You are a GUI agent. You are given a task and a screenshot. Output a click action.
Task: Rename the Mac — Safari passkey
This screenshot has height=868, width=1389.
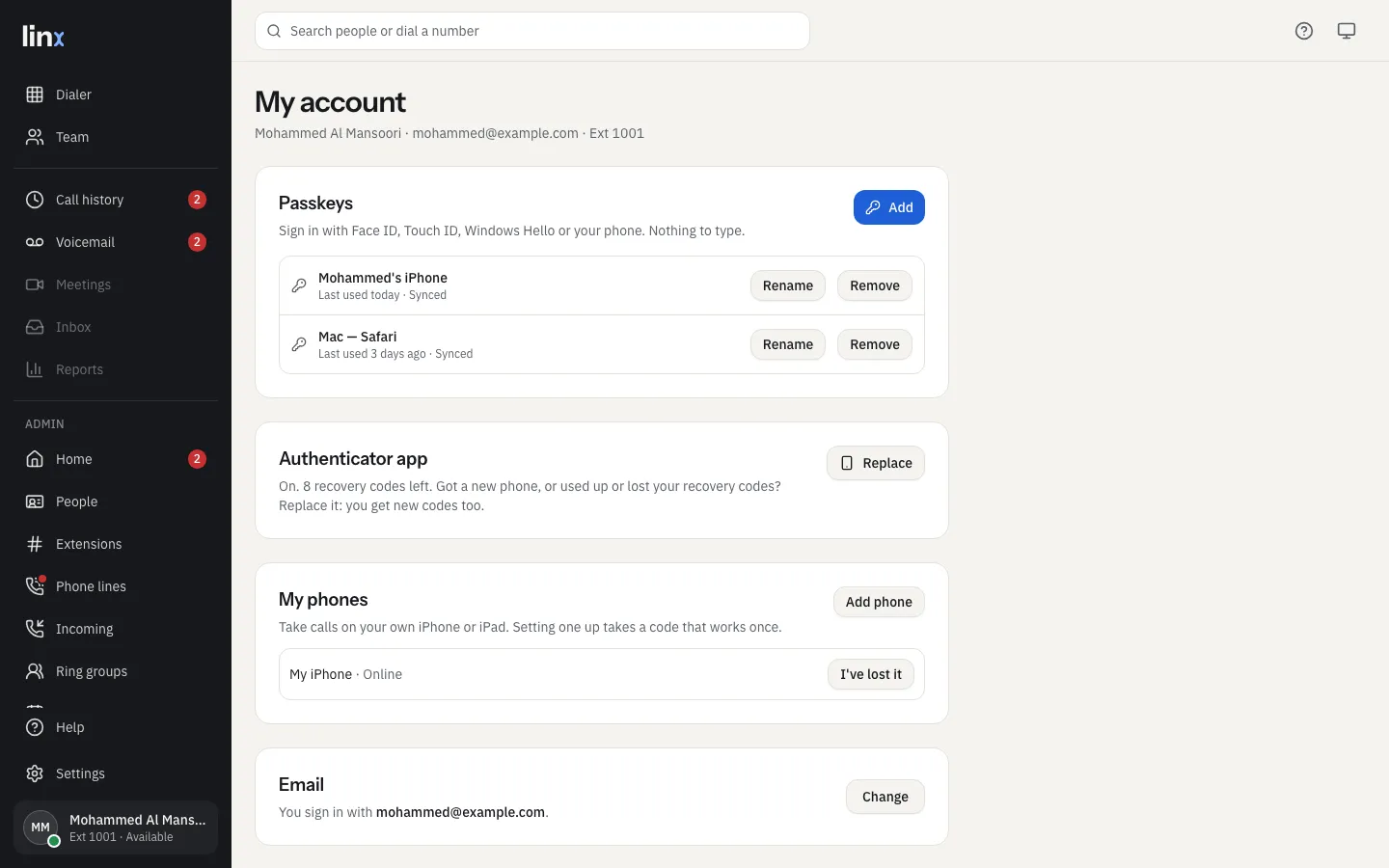(x=788, y=344)
